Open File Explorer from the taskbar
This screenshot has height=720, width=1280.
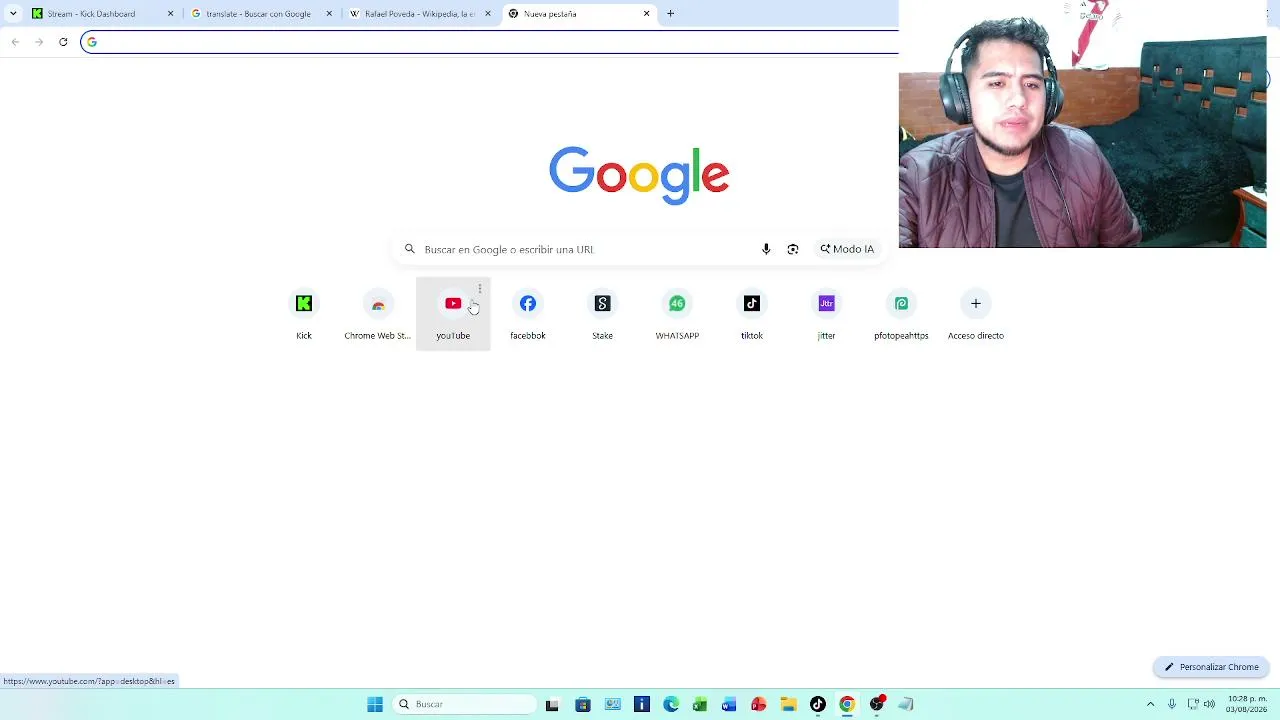tap(788, 704)
